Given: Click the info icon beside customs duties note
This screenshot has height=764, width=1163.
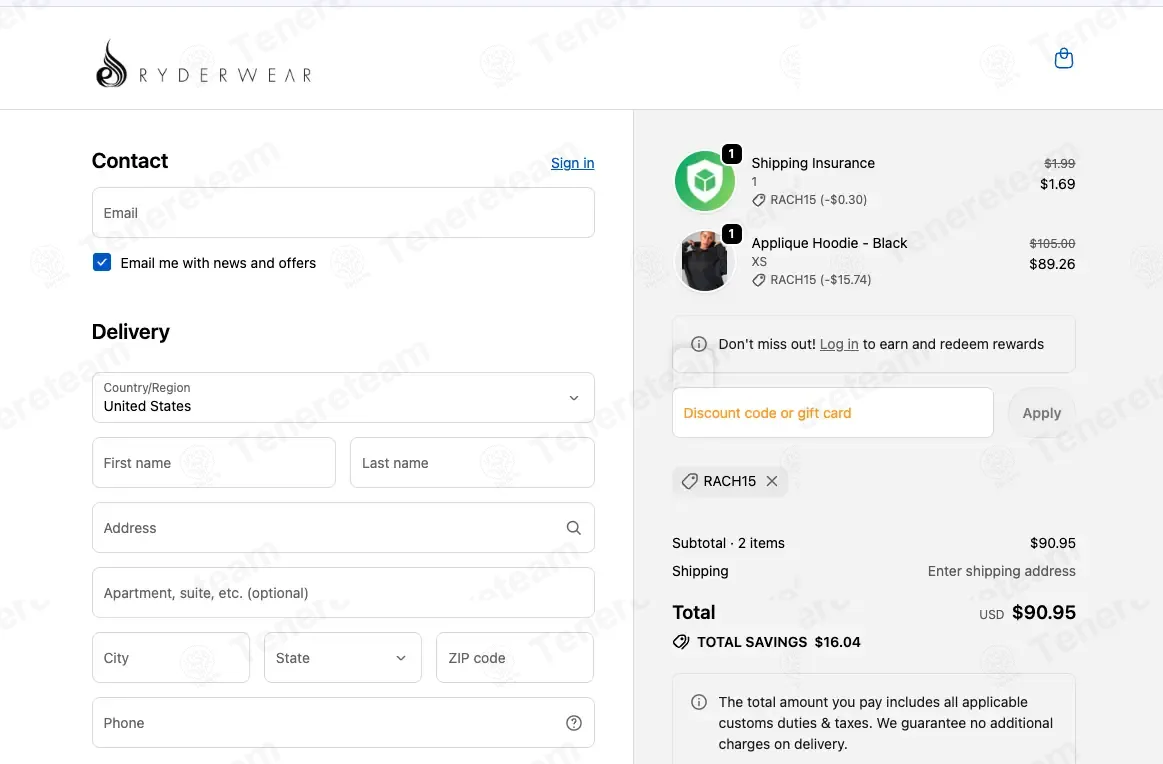Looking at the screenshot, I should click(x=699, y=702).
